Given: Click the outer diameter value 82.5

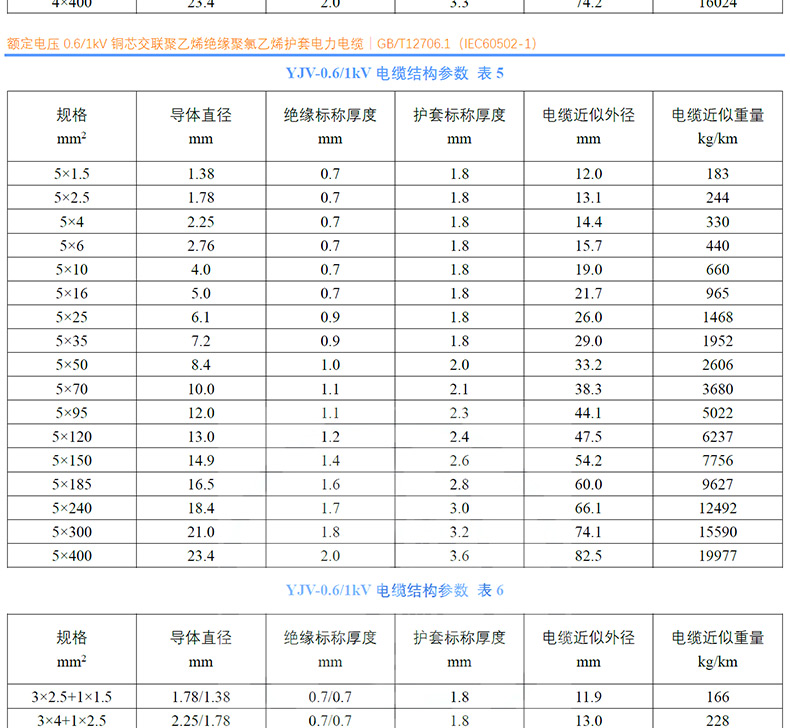Looking at the screenshot, I should point(589,556).
